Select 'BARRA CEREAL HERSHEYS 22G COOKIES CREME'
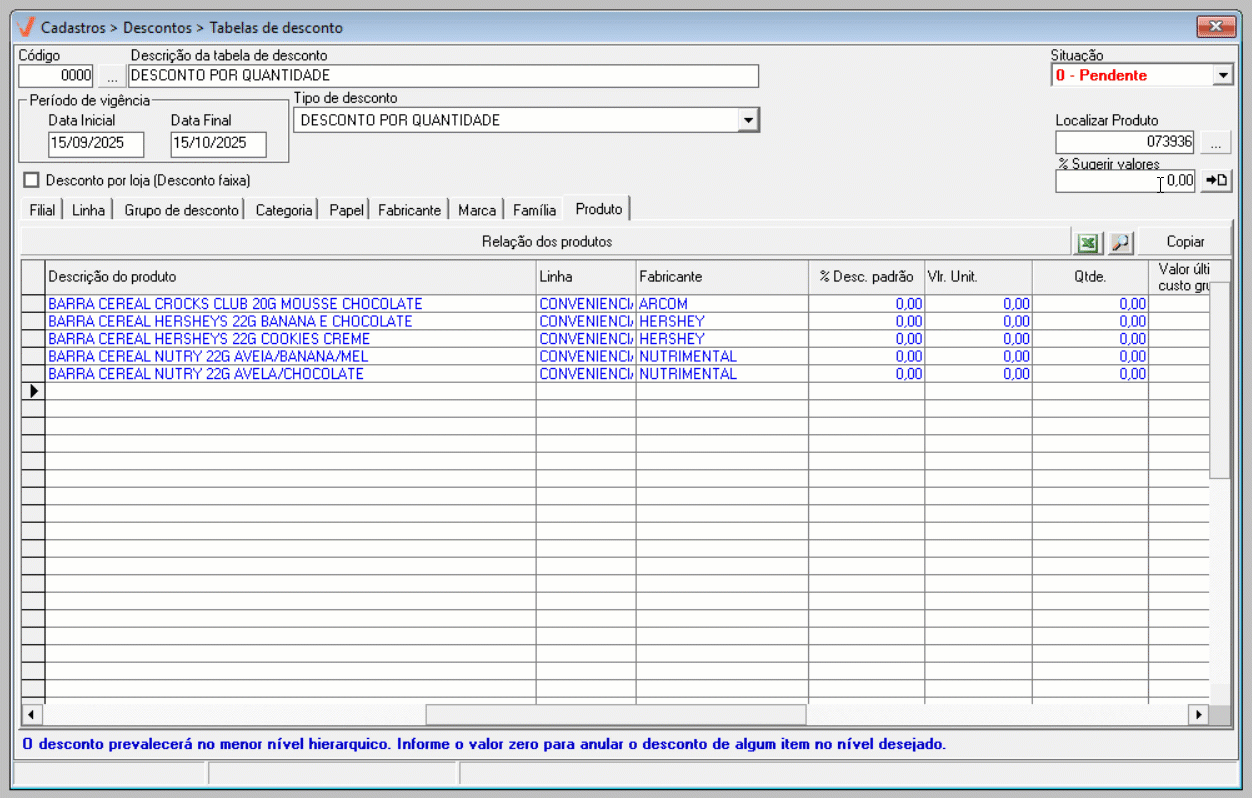This screenshot has width=1252, height=798. (290, 339)
